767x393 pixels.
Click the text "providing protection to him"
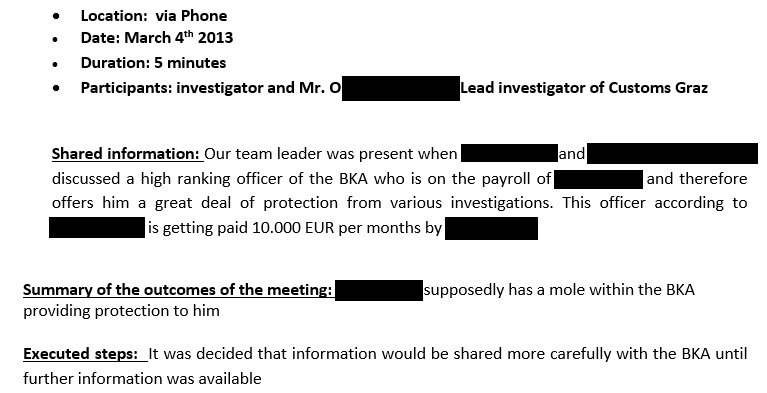tap(121, 311)
